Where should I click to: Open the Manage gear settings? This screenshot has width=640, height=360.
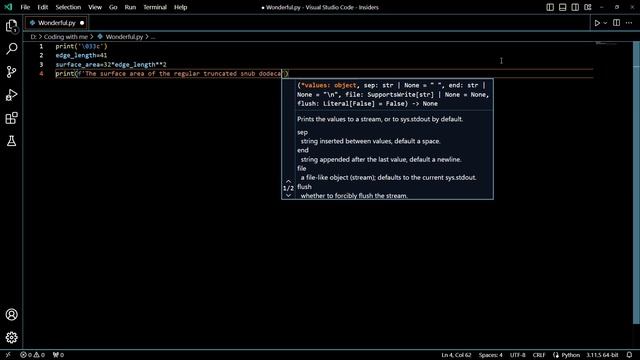[x=11, y=338]
